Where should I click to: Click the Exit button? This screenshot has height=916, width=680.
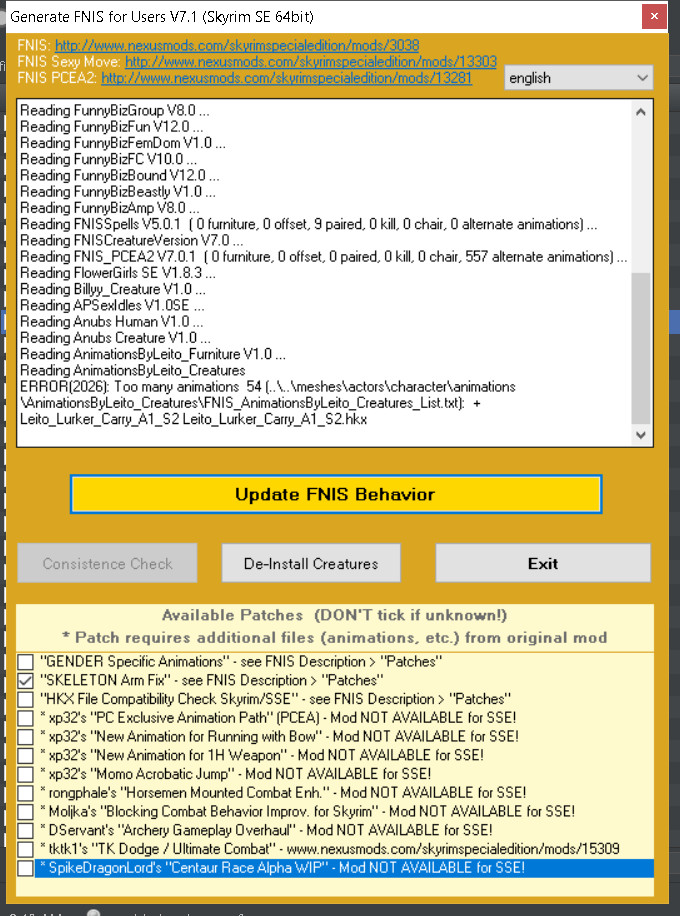coord(543,563)
